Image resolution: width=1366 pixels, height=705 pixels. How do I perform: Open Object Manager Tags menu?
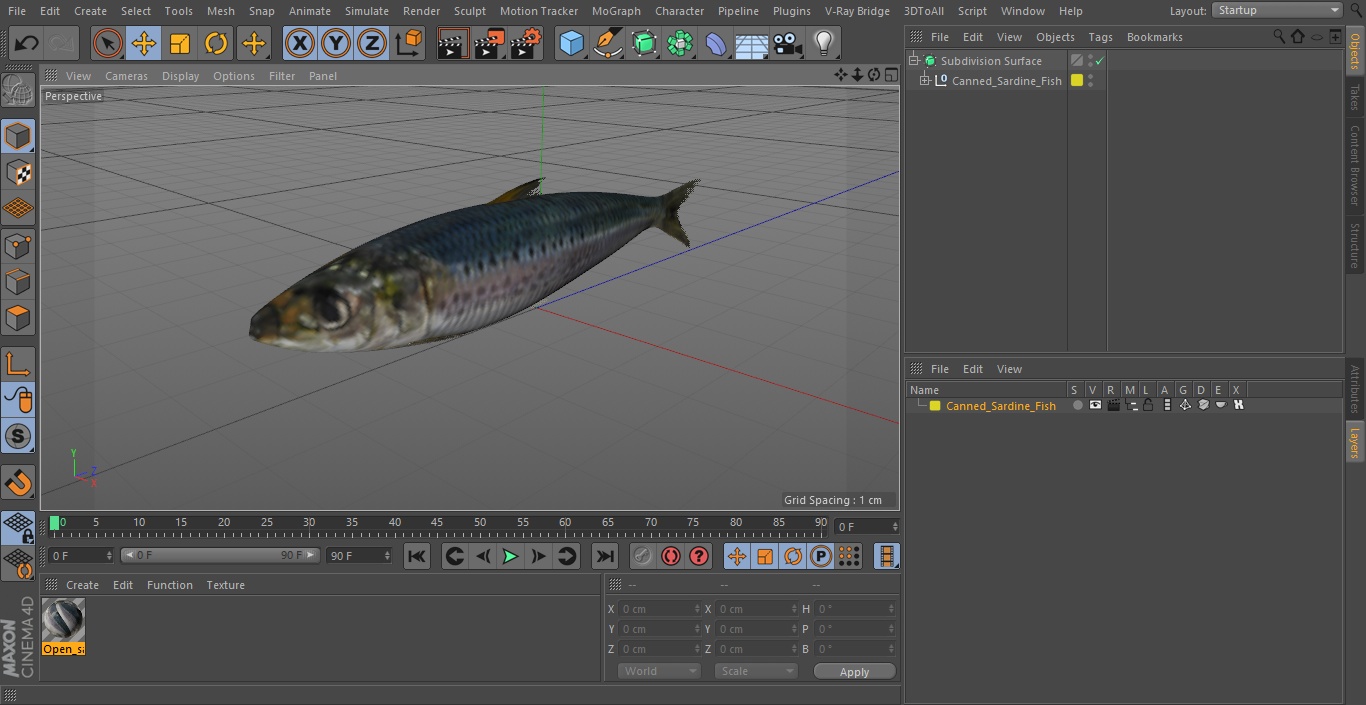[1100, 37]
